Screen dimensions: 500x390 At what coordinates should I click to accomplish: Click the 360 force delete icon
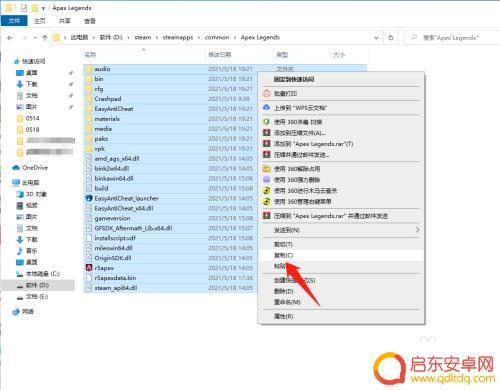tap(266, 180)
